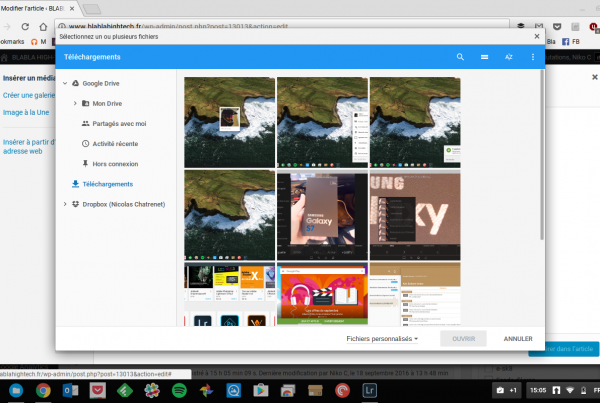The image size is (600, 403).
Task: Open the Mon Drive folder
Action: [x=107, y=103]
